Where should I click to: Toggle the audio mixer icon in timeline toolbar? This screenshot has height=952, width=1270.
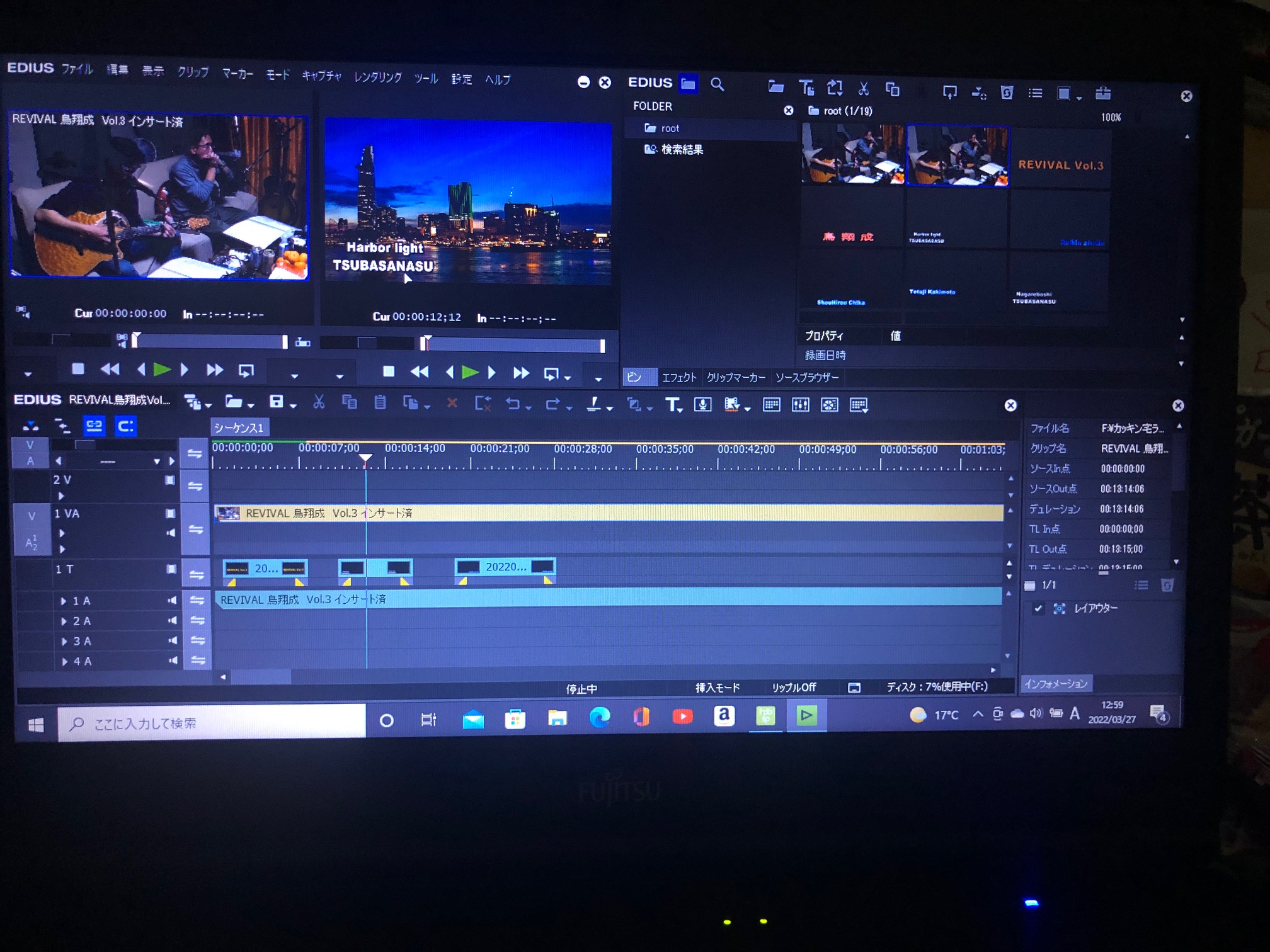[800, 405]
